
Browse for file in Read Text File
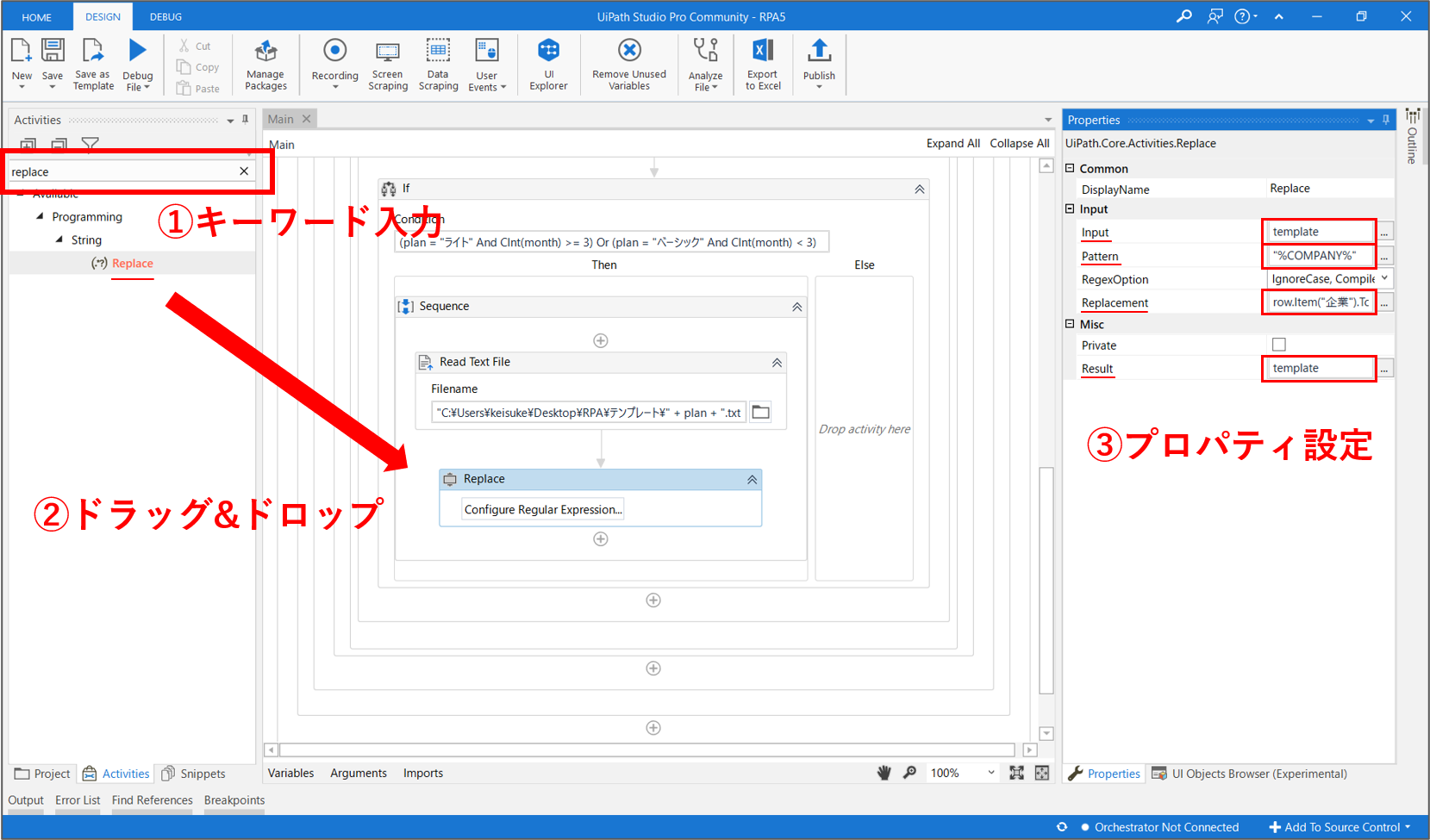coord(760,413)
